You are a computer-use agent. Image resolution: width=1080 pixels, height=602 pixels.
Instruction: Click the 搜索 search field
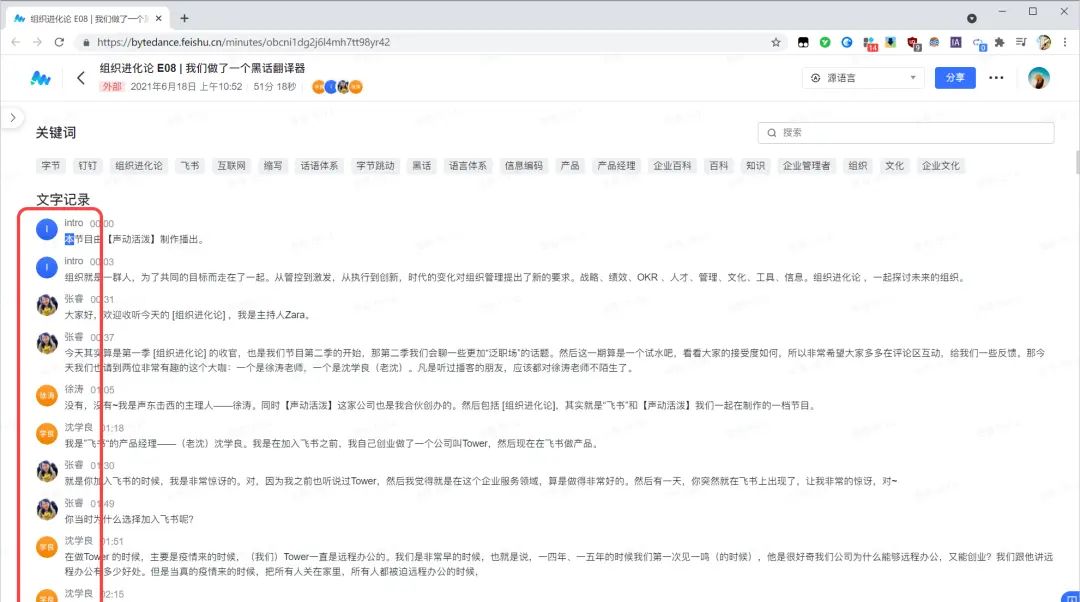point(906,132)
